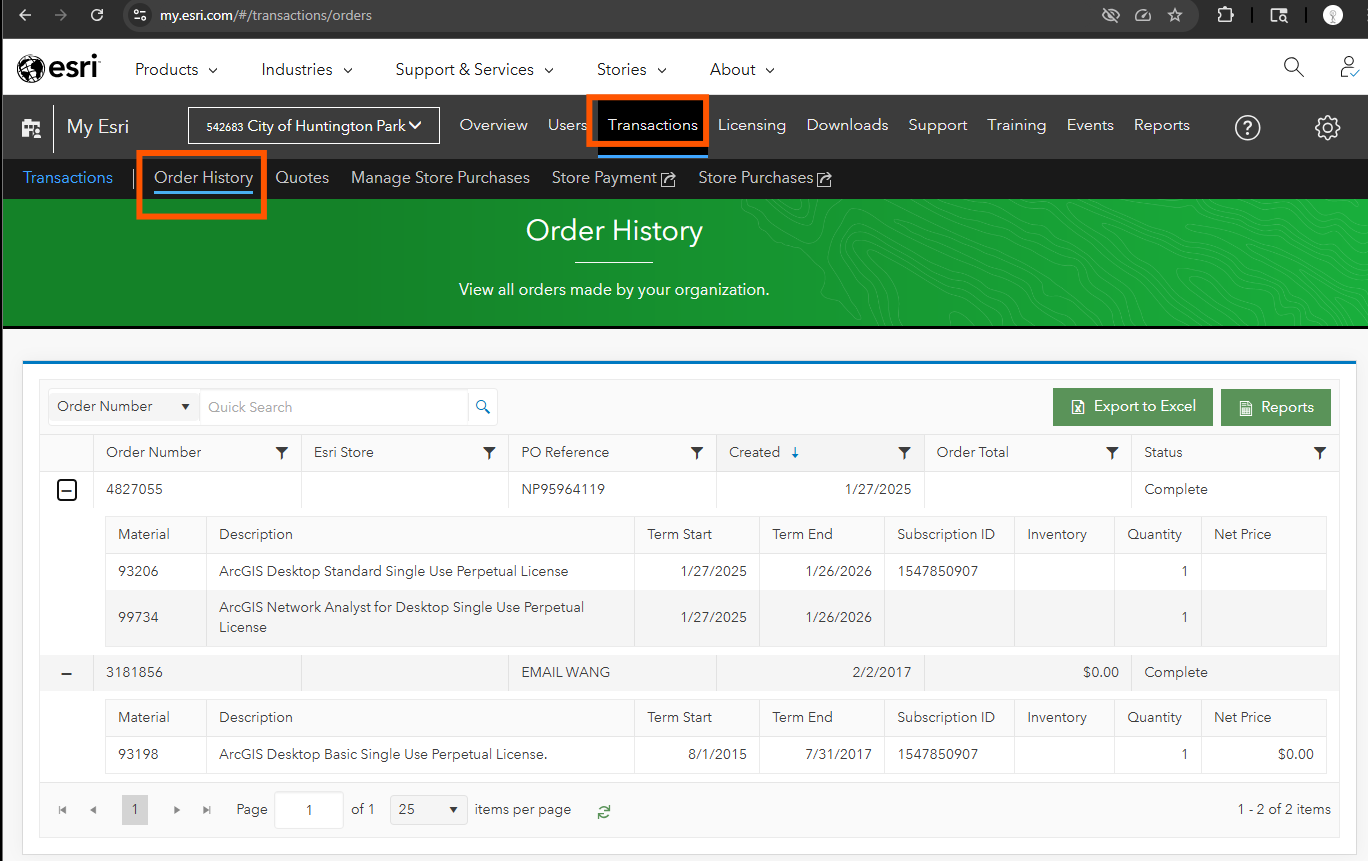This screenshot has width=1368, height=861.
Task: Open the Store Purchases external link
Action: [x=765, y=178]
